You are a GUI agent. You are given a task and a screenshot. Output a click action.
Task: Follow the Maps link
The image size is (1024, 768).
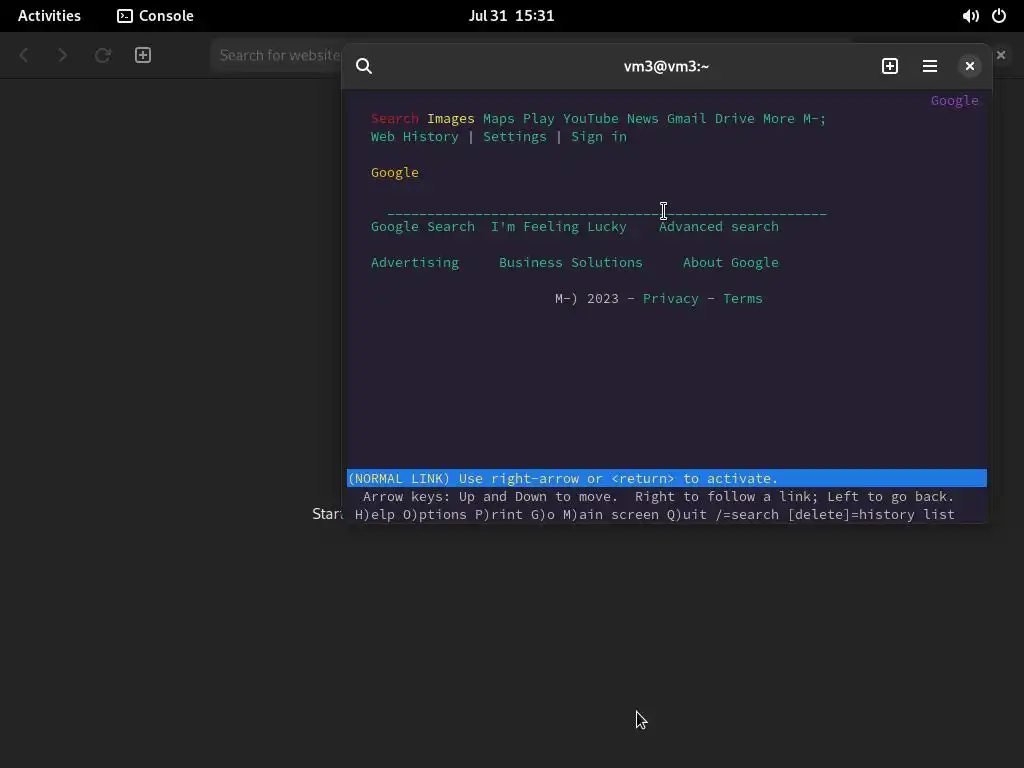coord(498,119)
